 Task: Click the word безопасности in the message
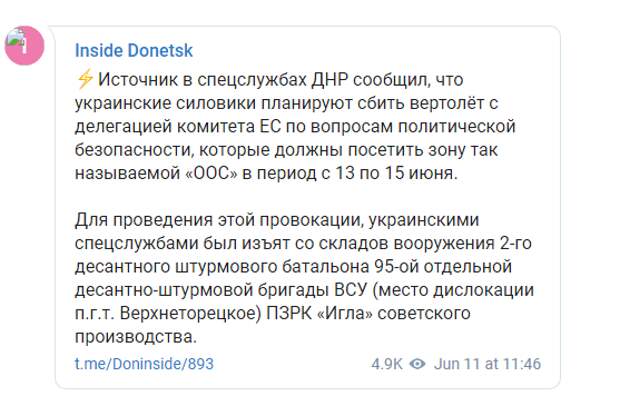pyautogui.click(x=134, y=150)
